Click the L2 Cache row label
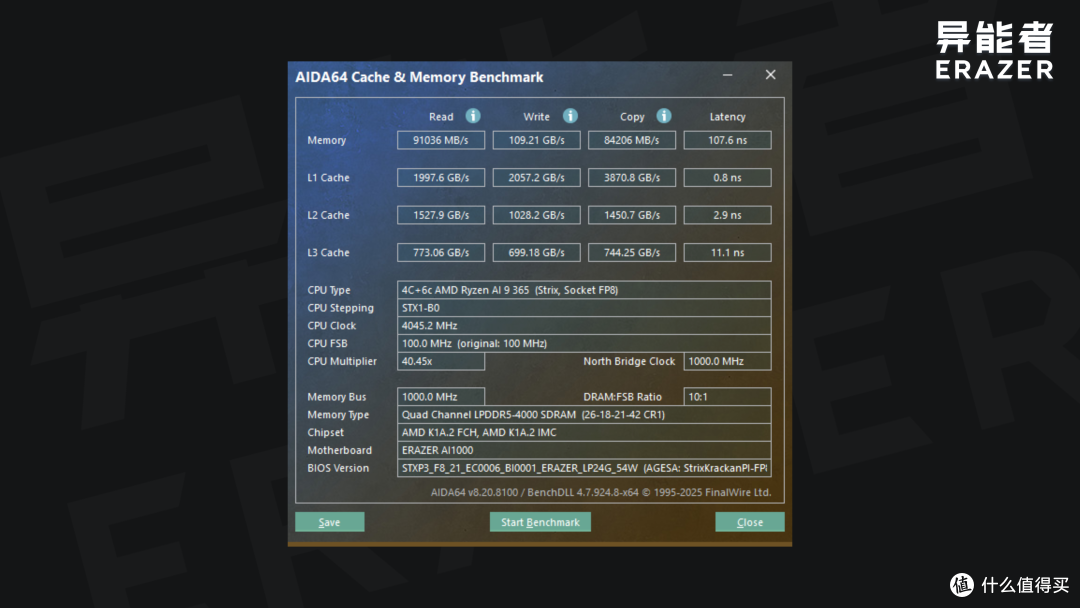Screen dimensions: 1080x608 pyautogui.click(x=328, y=215)
